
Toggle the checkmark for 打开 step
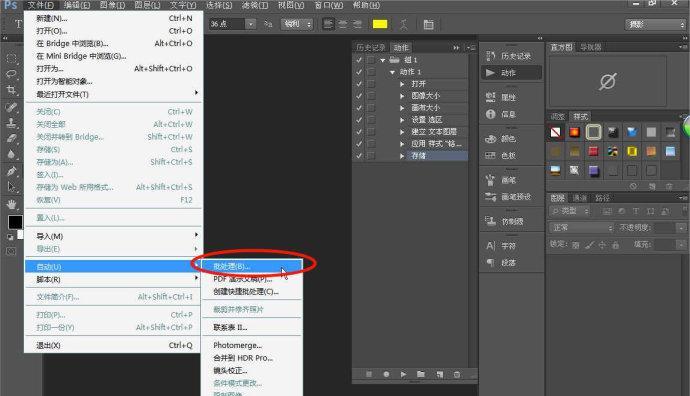(359, 84)
